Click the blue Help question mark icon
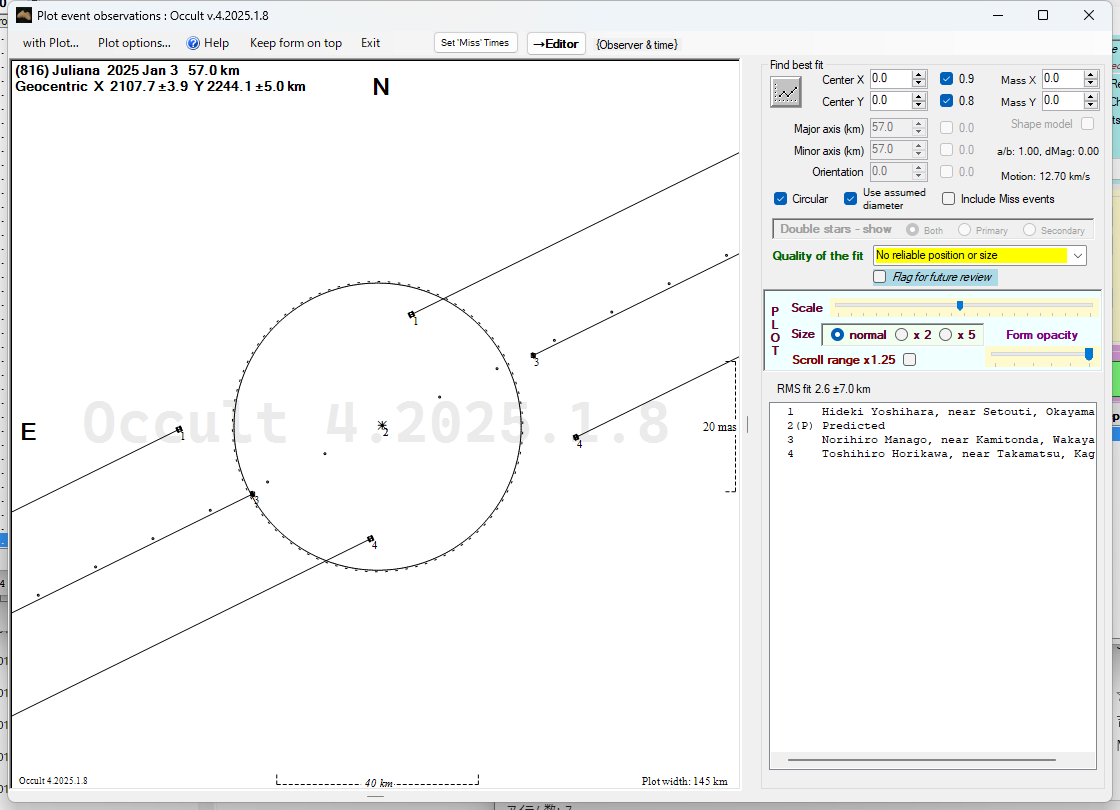 pos(193,43)
